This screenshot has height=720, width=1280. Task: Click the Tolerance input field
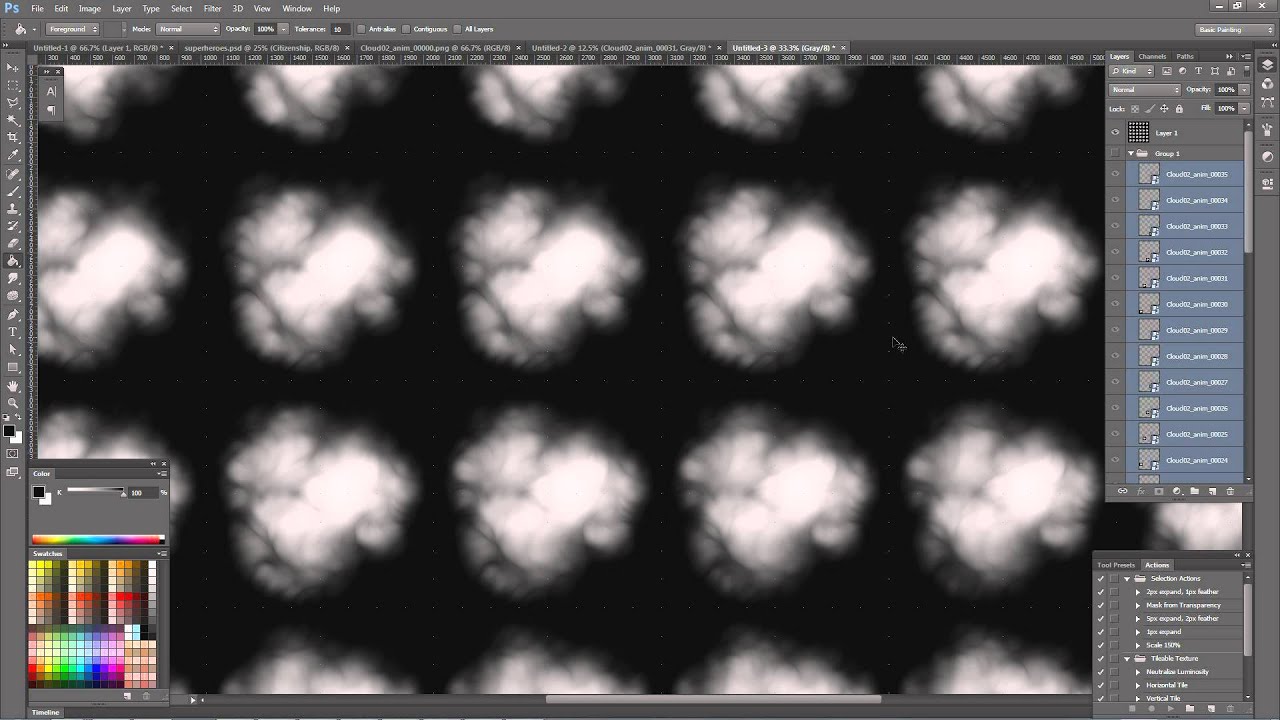[340, 29]
